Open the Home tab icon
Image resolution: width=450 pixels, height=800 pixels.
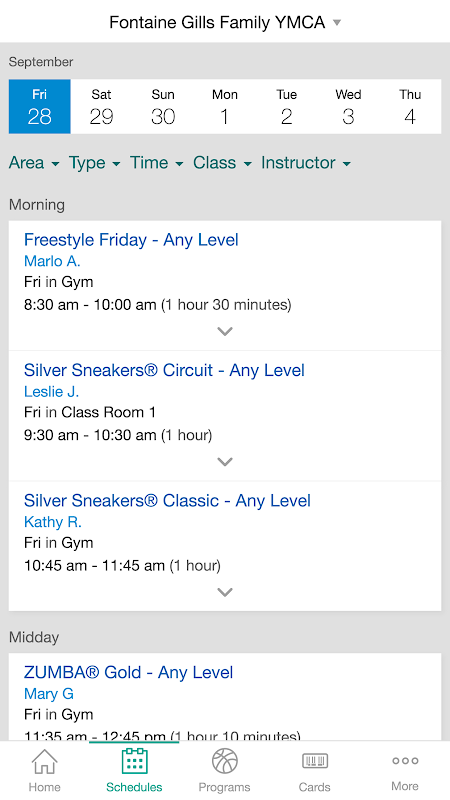click(44, 762)
